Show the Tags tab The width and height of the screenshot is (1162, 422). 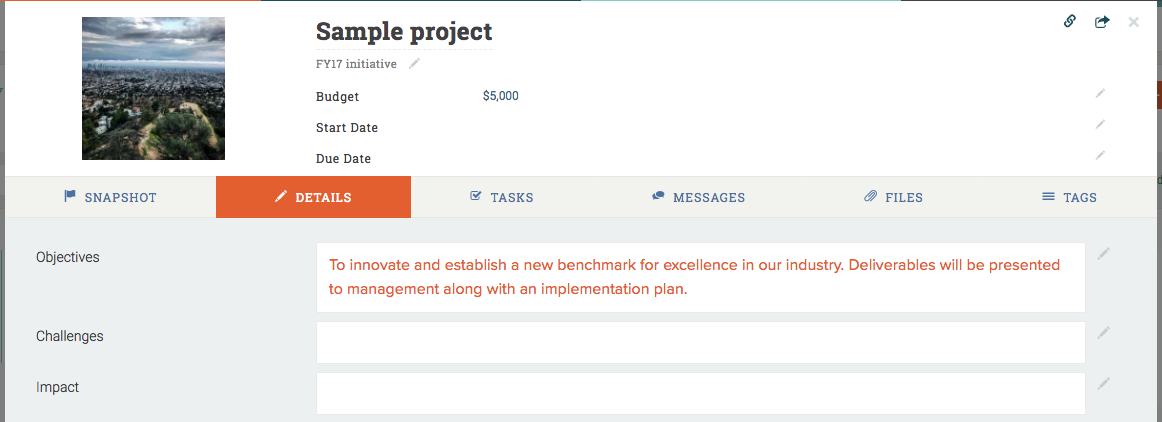tap(1069, 197)
